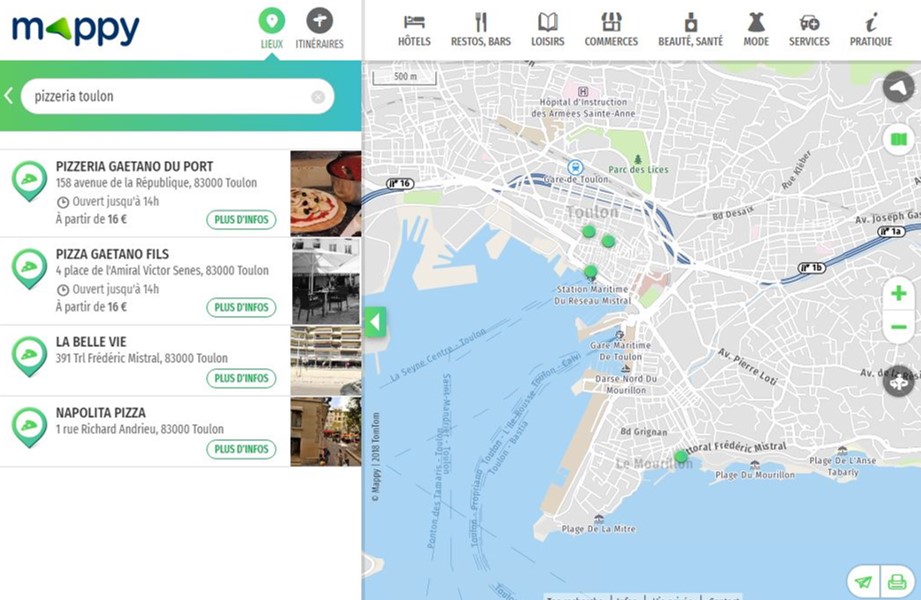Click the exit 1b road marker
The image size is (921, 600).
click(812, 268)
